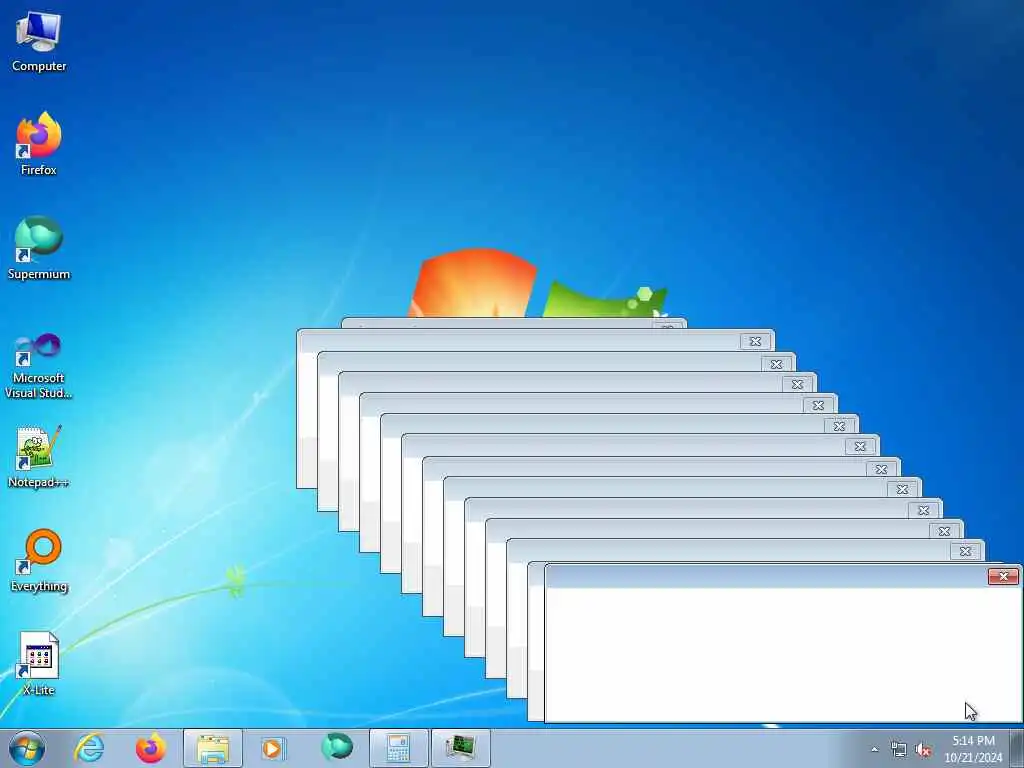Click Show desktop button at taskbar end

click(1017, 748)
